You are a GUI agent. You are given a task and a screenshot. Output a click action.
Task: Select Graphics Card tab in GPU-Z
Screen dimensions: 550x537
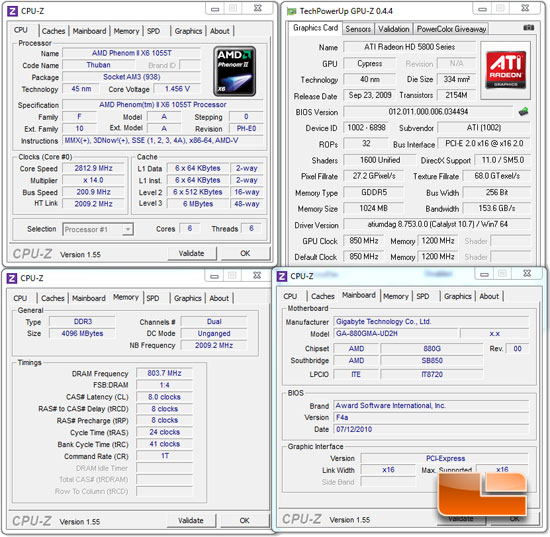pos(315,28)
